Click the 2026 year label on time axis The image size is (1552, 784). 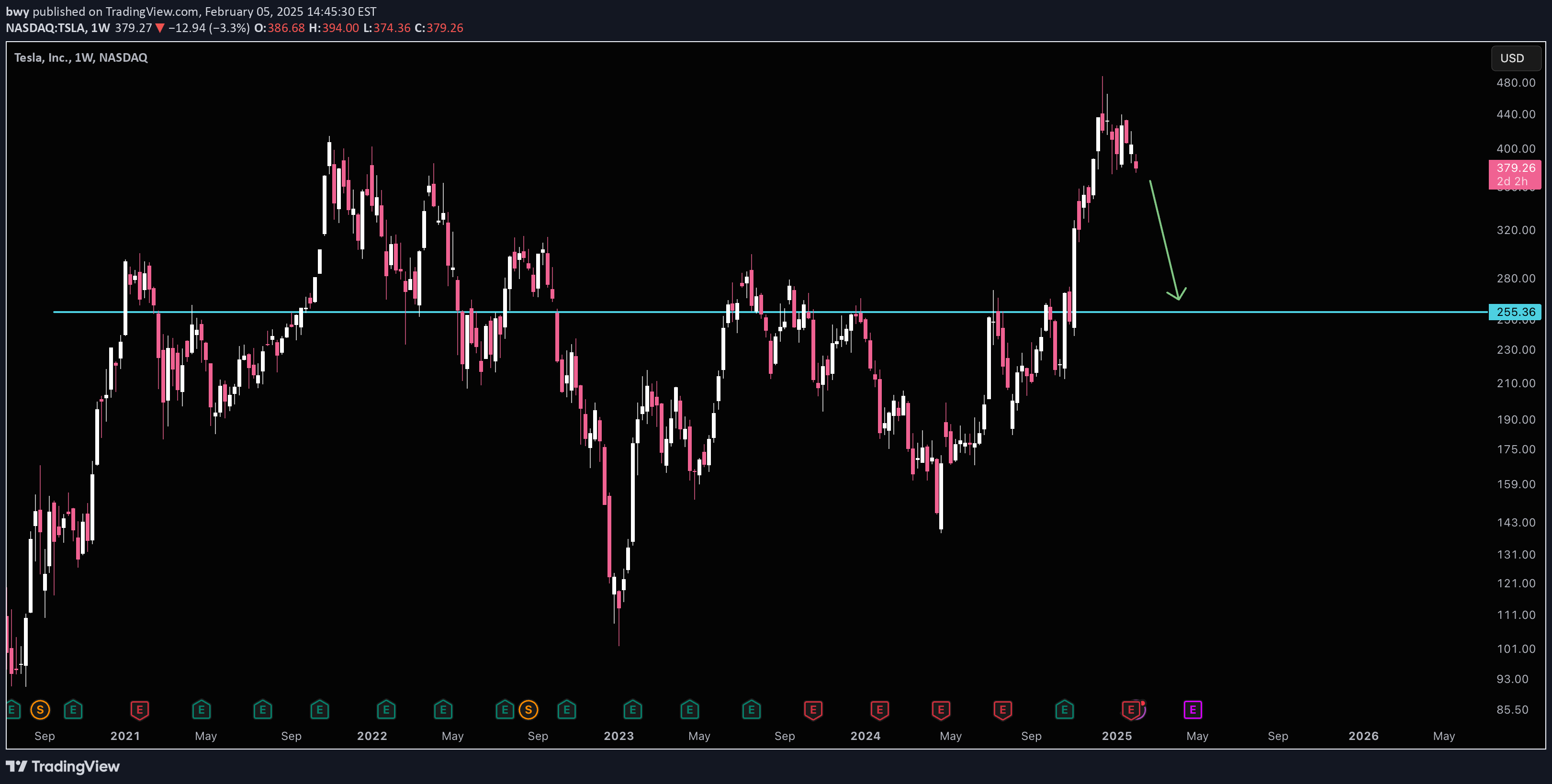tap(1363, 736)
